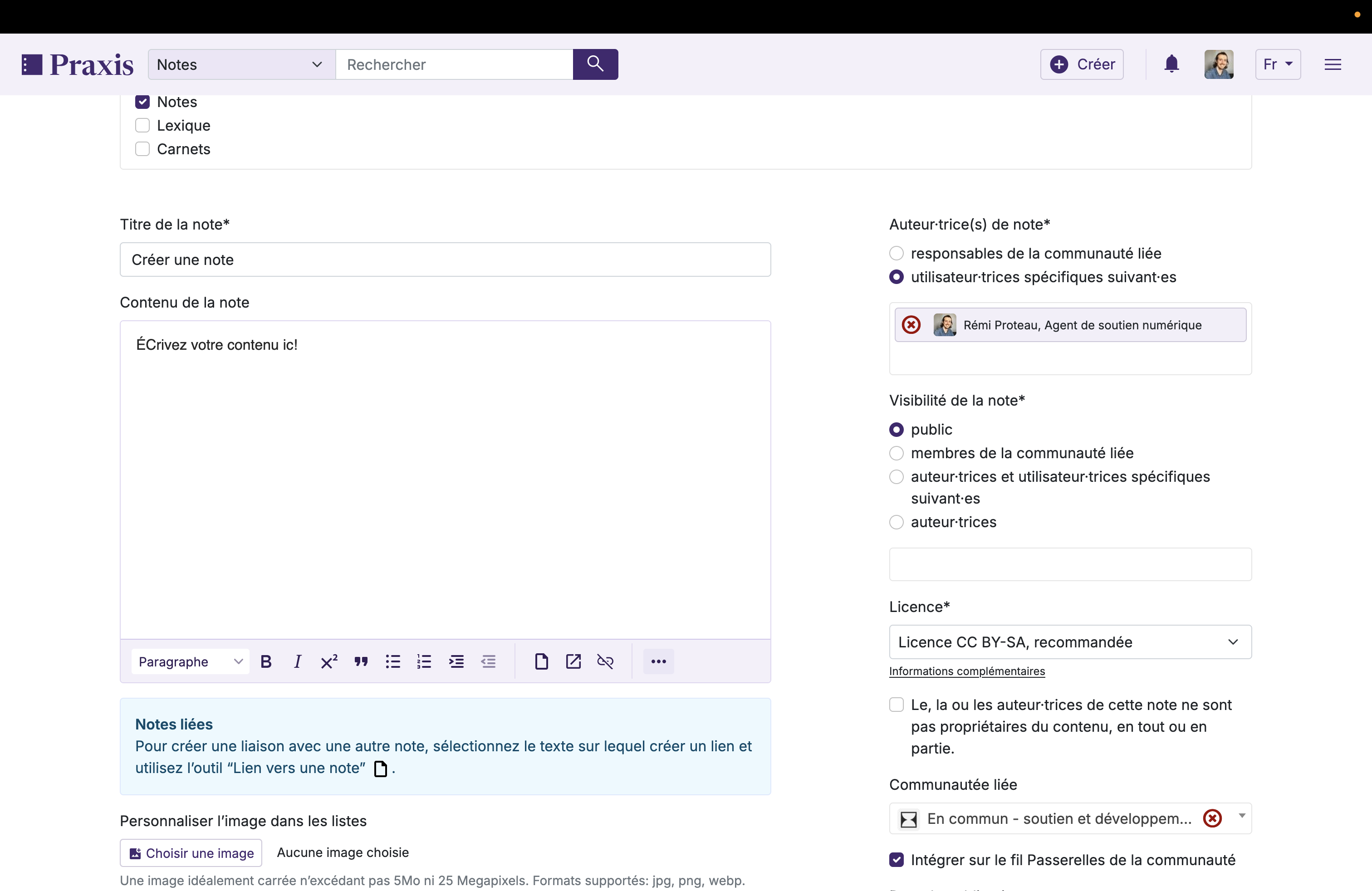Create a bulleted list in editor
1372x891 pixels.
coord(392,661)
